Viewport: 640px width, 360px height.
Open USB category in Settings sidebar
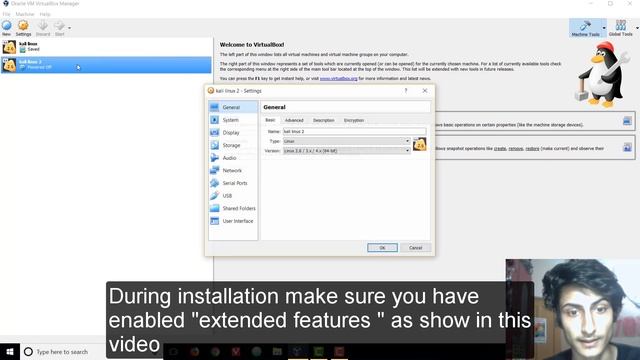(x=233, y=196)
